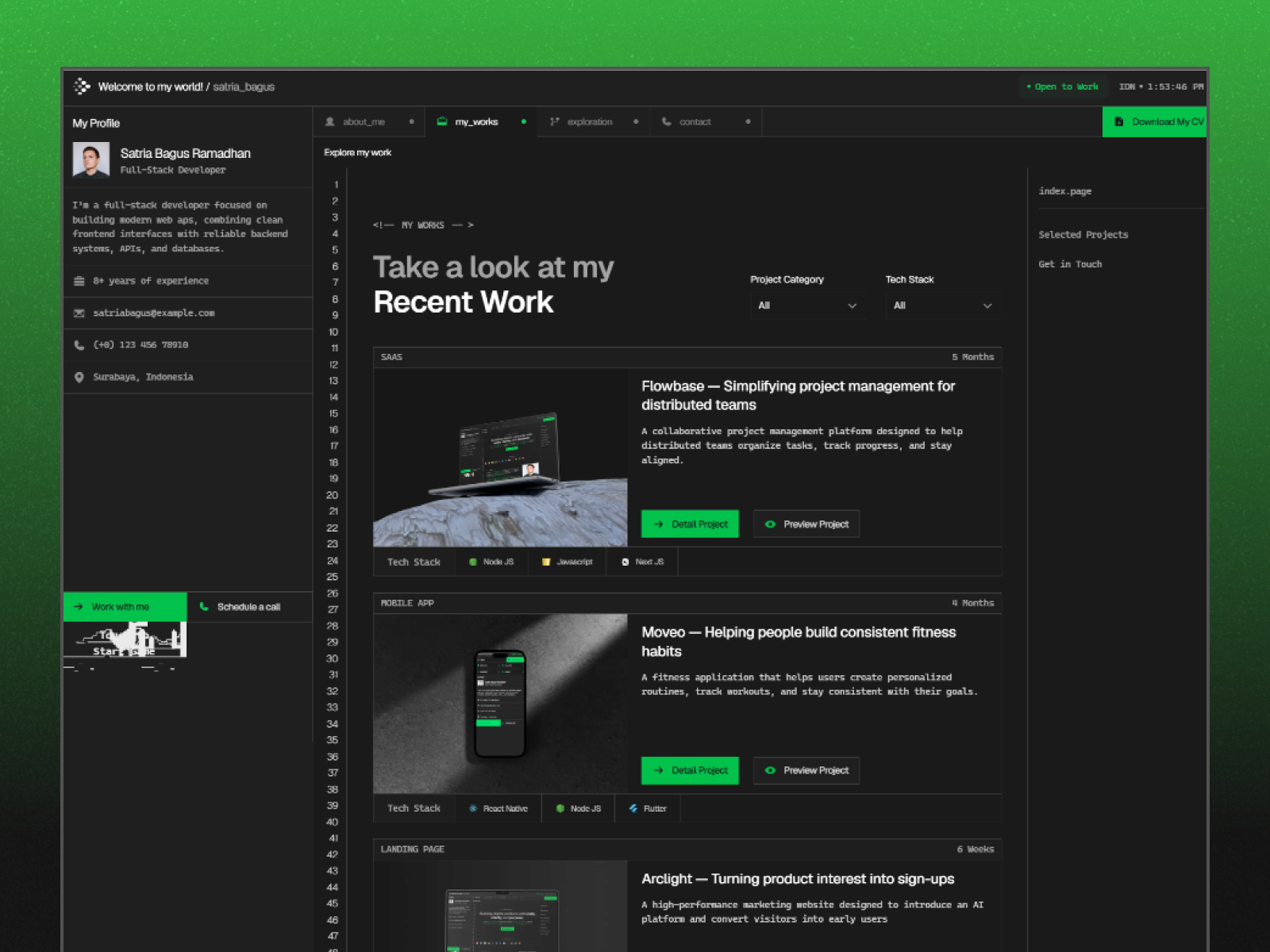
Task: Click the dot on the about_me tab
Action: click(411, 121)
